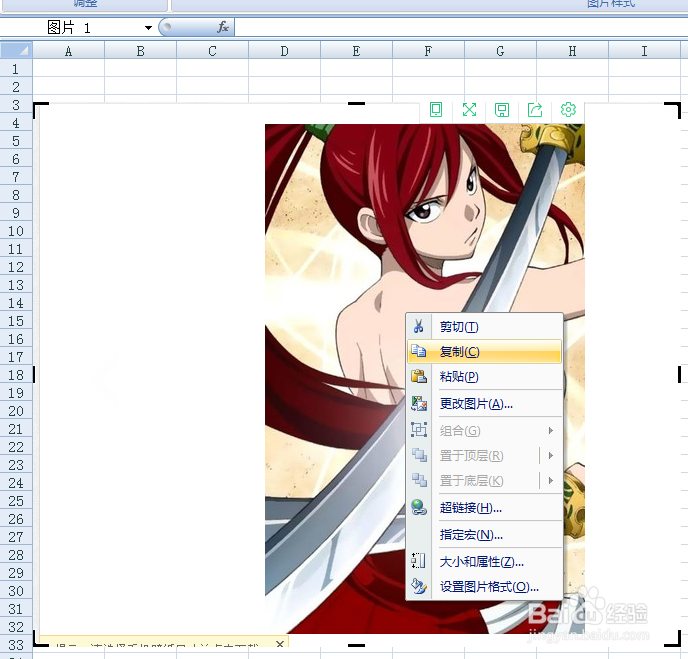Open Format Picture (设置图片格式) option
The height and width of the screenshot is (659, 688).
coord(484,587)
